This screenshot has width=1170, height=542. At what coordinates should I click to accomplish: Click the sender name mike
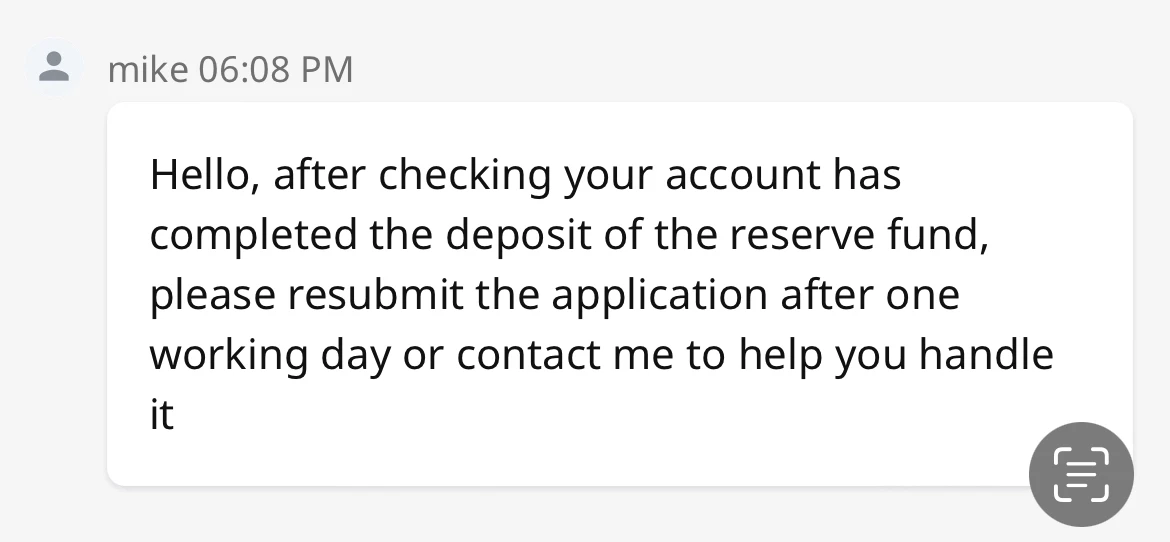point(148,69)
